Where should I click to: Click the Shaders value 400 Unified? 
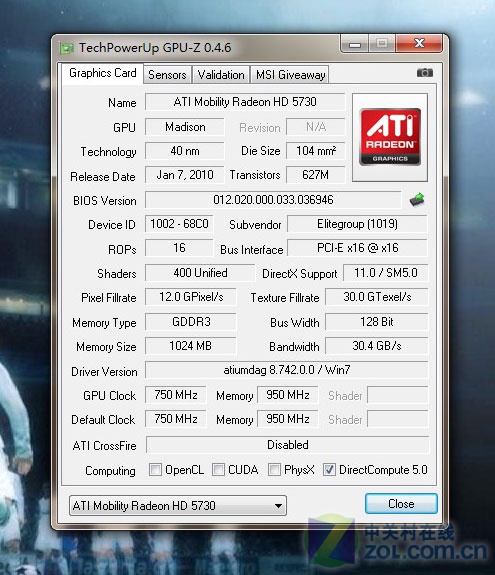click(x=200, y=273)
